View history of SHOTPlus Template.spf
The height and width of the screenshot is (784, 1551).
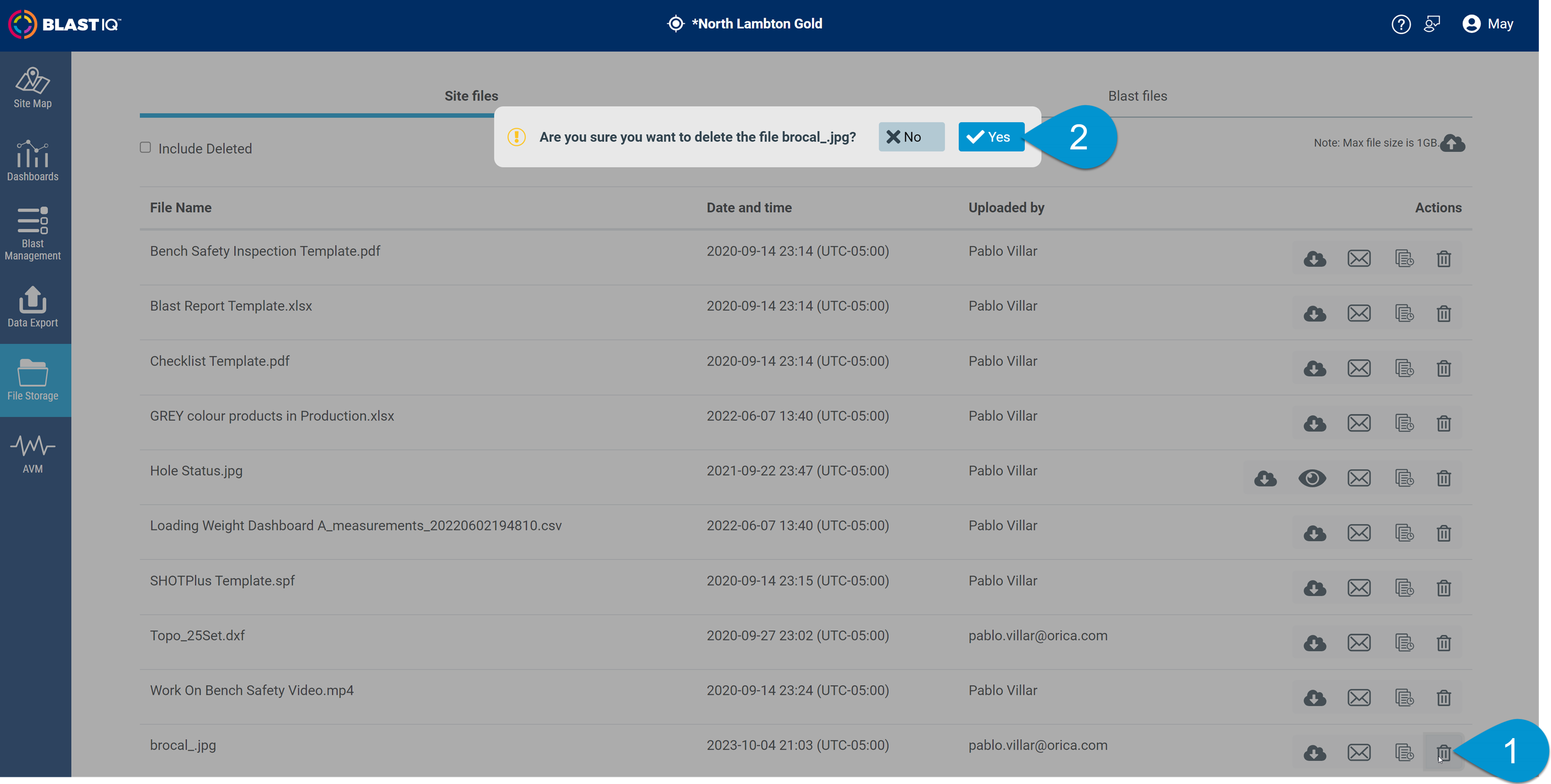pyautogui.click(x=1404, y=588)
